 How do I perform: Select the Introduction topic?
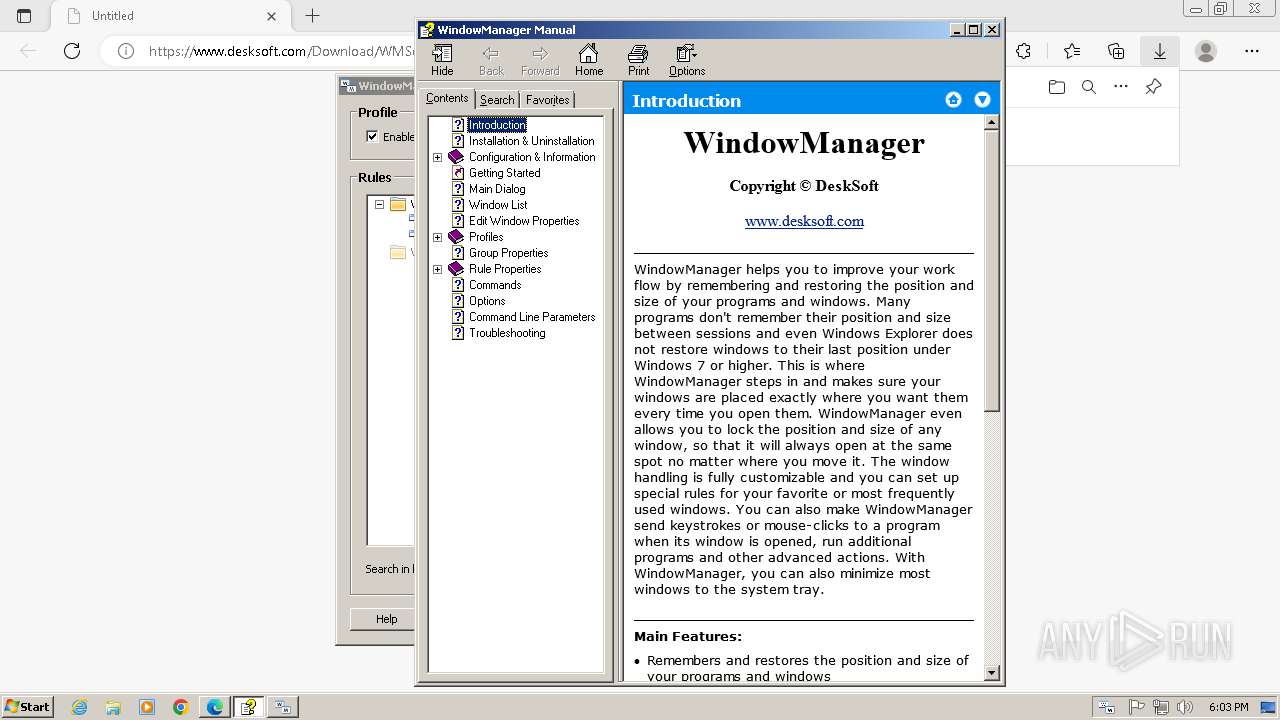pyautogui.click(x=497, y=125)
